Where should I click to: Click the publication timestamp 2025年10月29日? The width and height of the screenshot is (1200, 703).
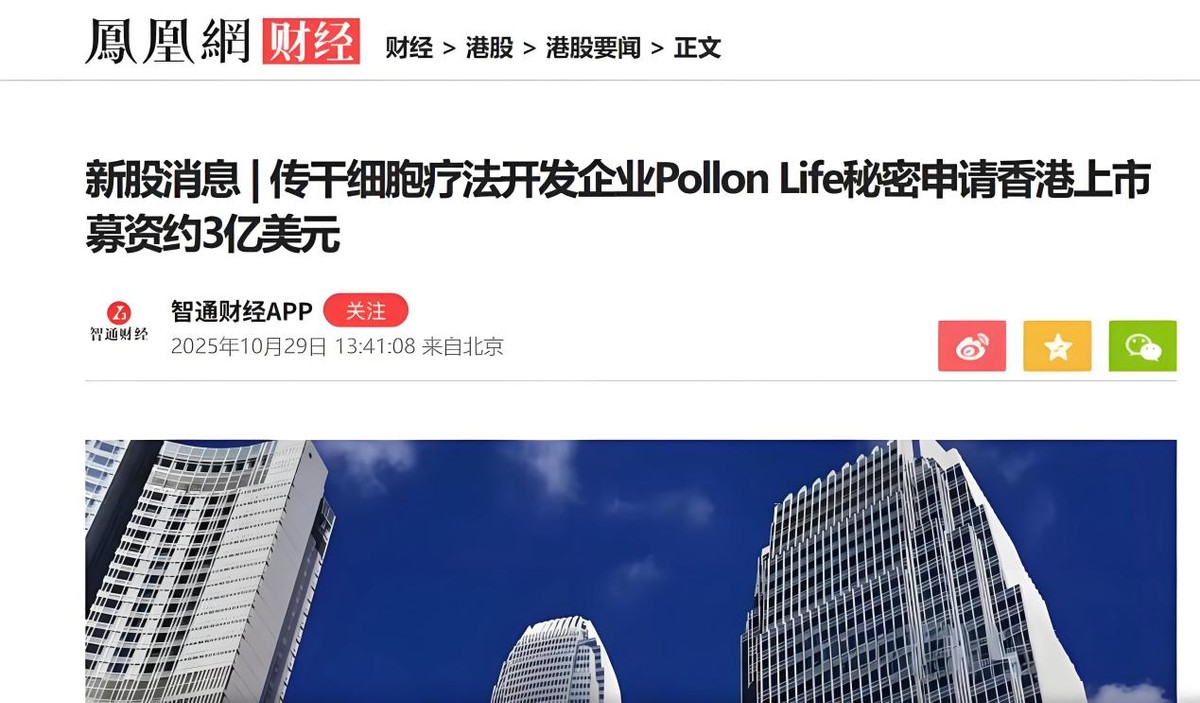(x=249, y=347)
